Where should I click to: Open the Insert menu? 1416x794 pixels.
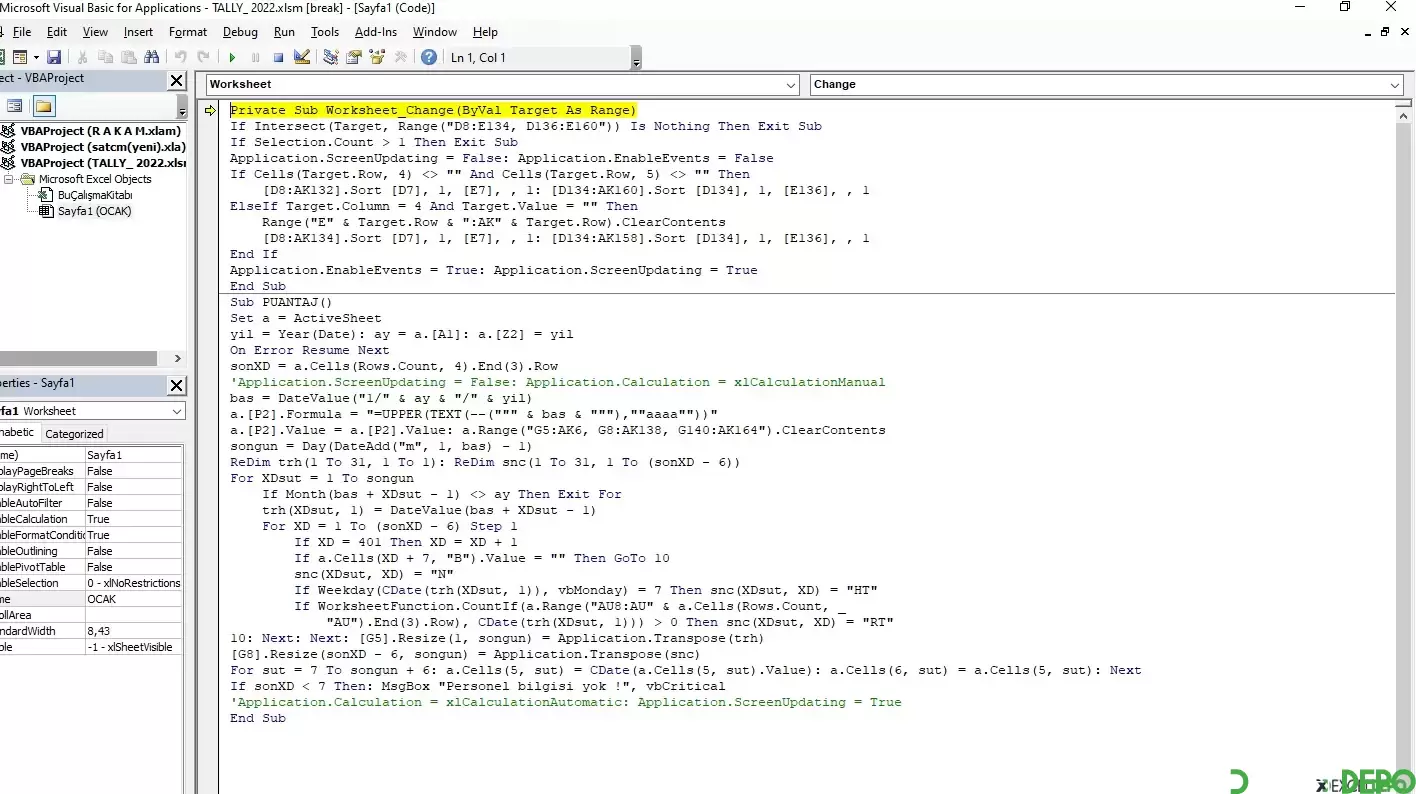tap(138, 32)
